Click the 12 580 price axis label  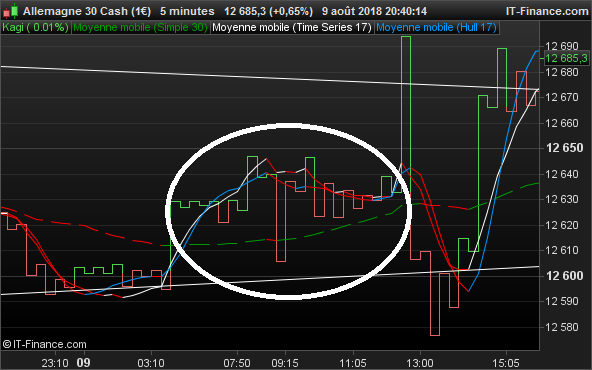[562, 327]
